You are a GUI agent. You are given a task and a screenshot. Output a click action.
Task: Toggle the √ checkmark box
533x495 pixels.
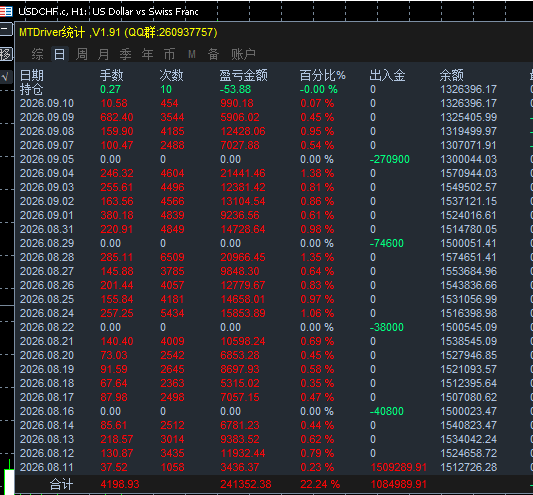click(6, 77)
